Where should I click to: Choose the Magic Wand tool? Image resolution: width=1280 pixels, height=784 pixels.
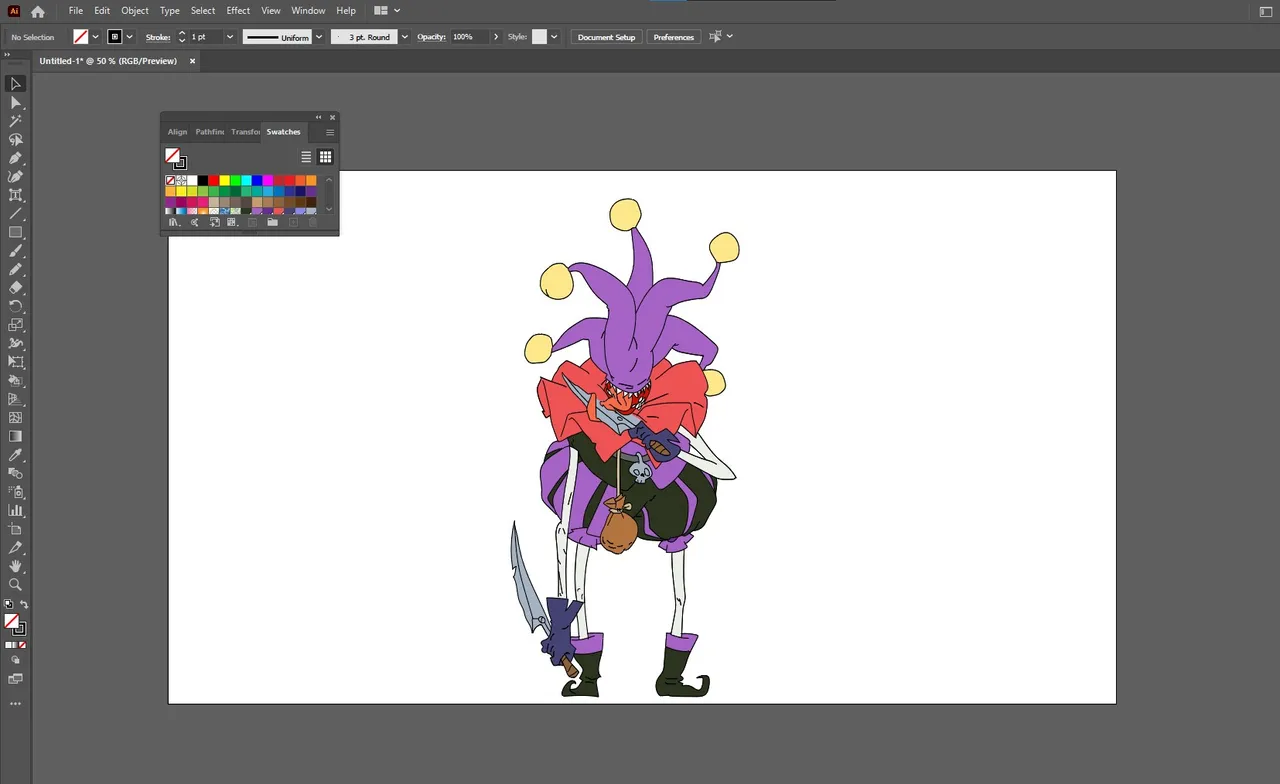coord(15,121)
